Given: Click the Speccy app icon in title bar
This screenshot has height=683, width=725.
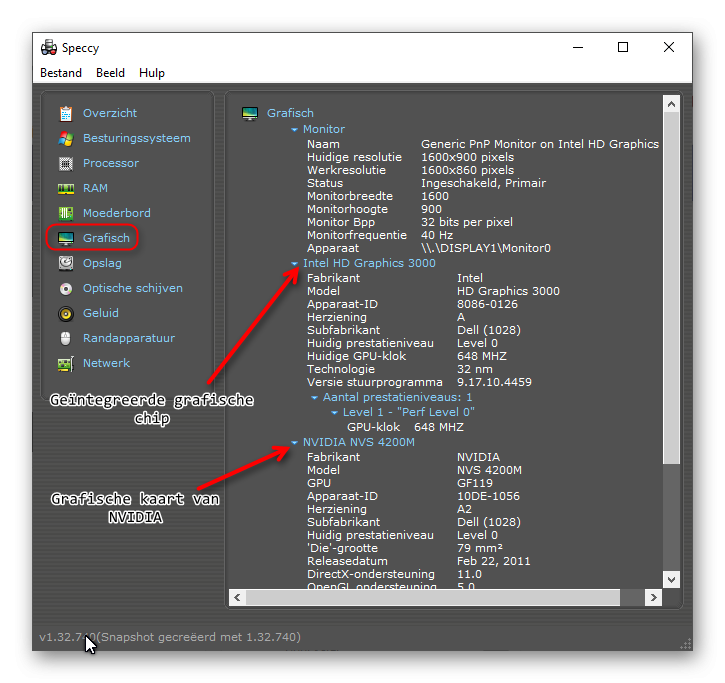Looking at the screenshot, I should tap(49, 48).
